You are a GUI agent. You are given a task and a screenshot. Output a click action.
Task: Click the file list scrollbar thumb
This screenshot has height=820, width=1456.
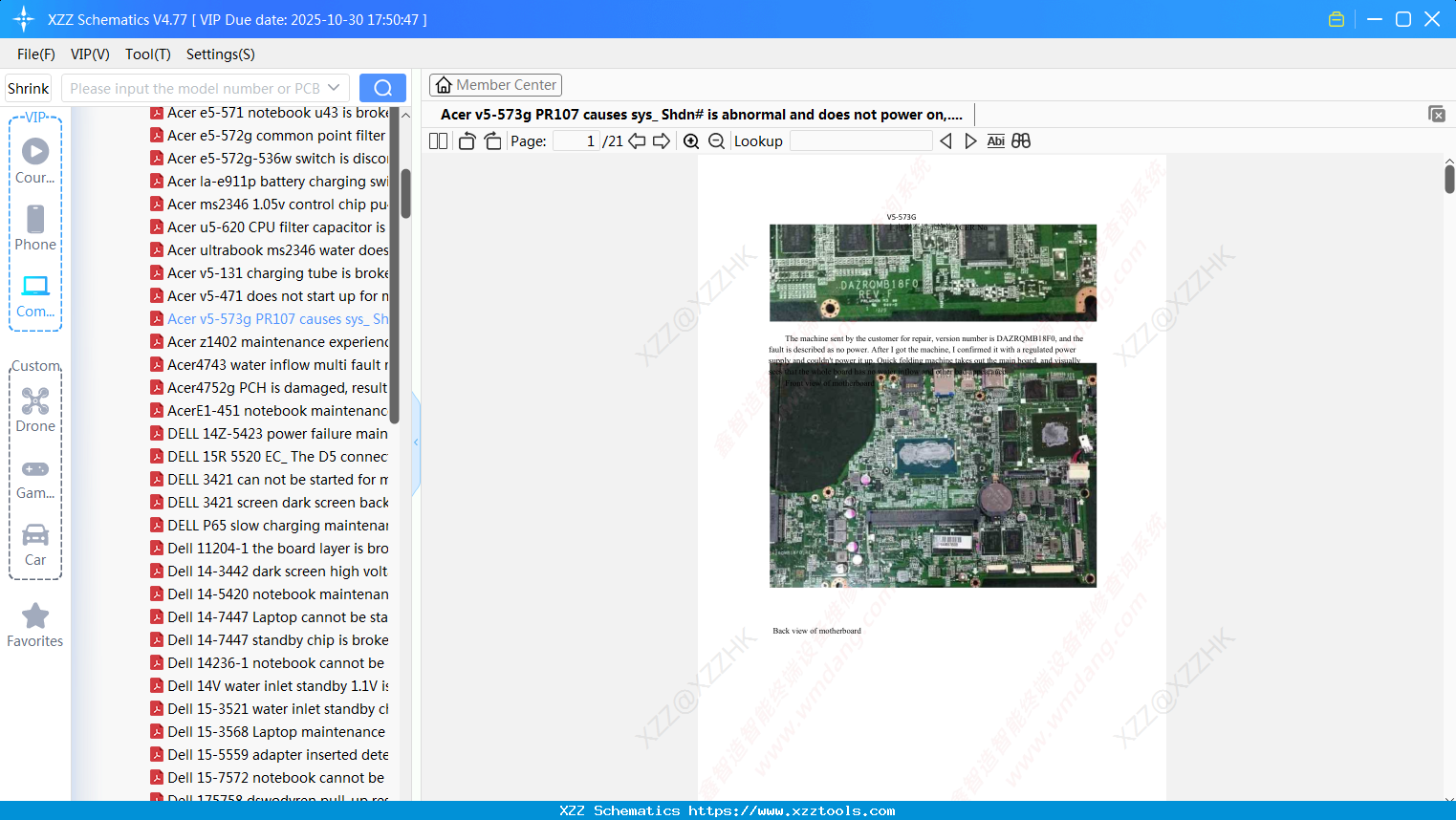pos(405,194)
